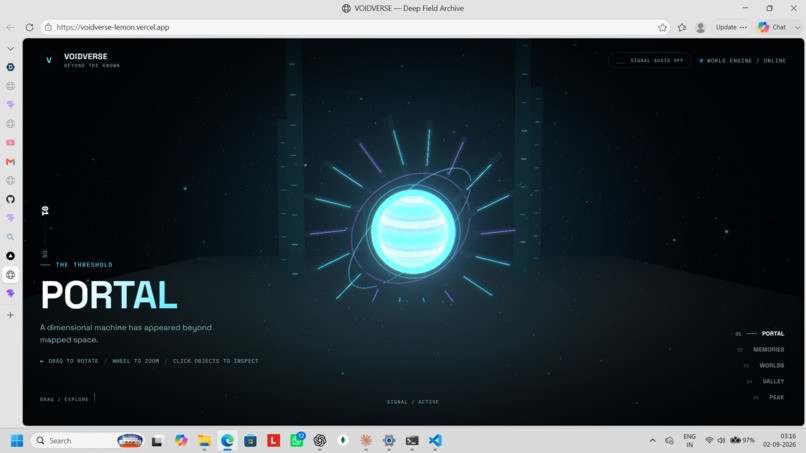Switch to the Vercel triangle vertical tab

(x=10, y=256)
